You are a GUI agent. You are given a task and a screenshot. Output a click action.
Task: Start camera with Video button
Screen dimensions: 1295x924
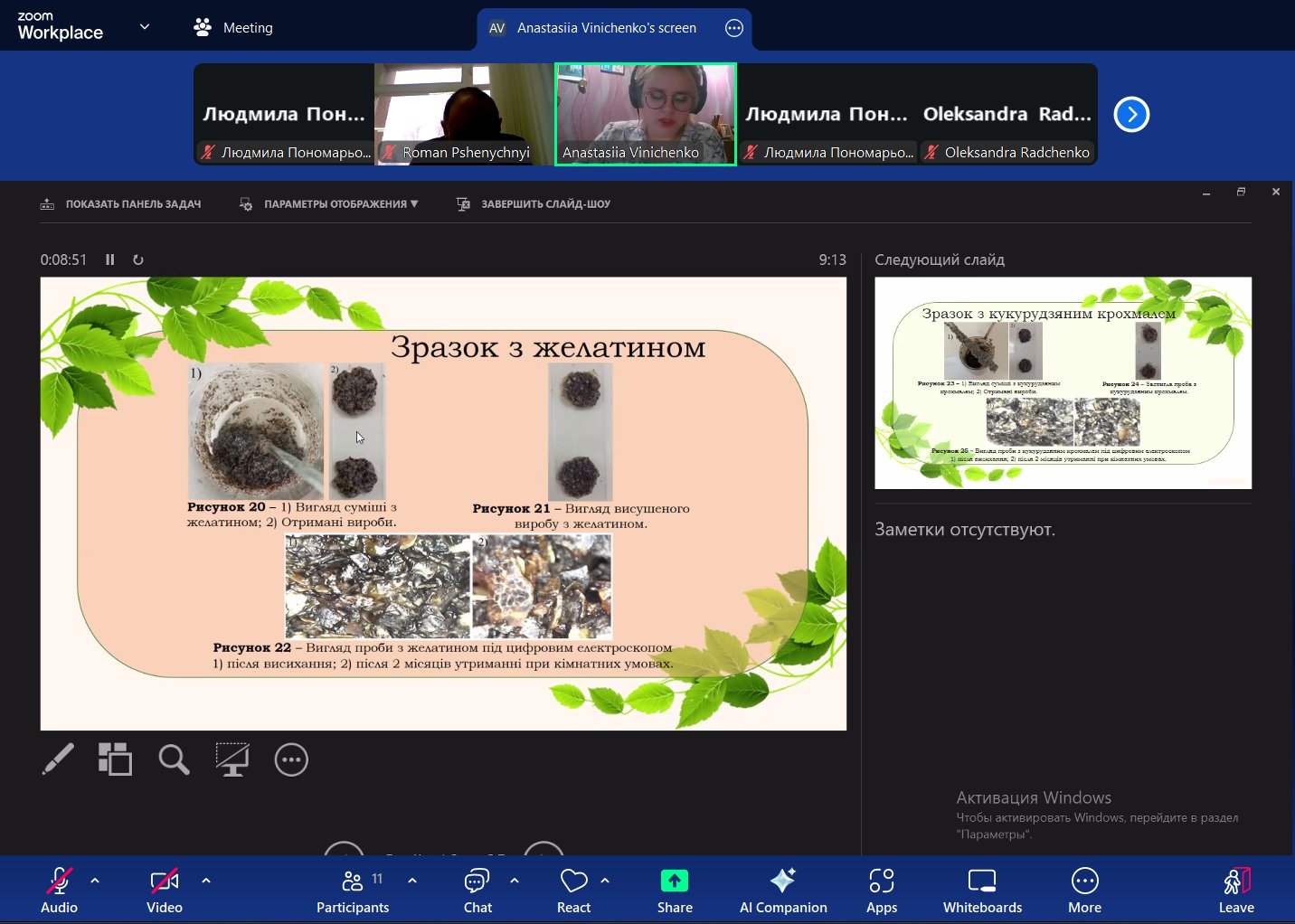[x=165, y=891]
